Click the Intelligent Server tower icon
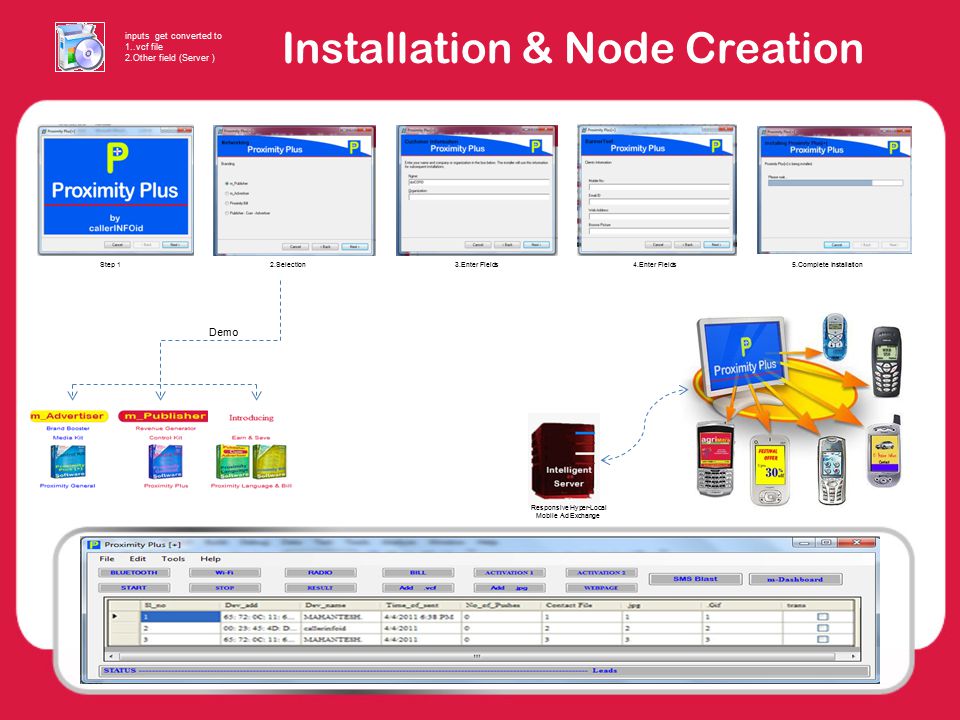 563,460
